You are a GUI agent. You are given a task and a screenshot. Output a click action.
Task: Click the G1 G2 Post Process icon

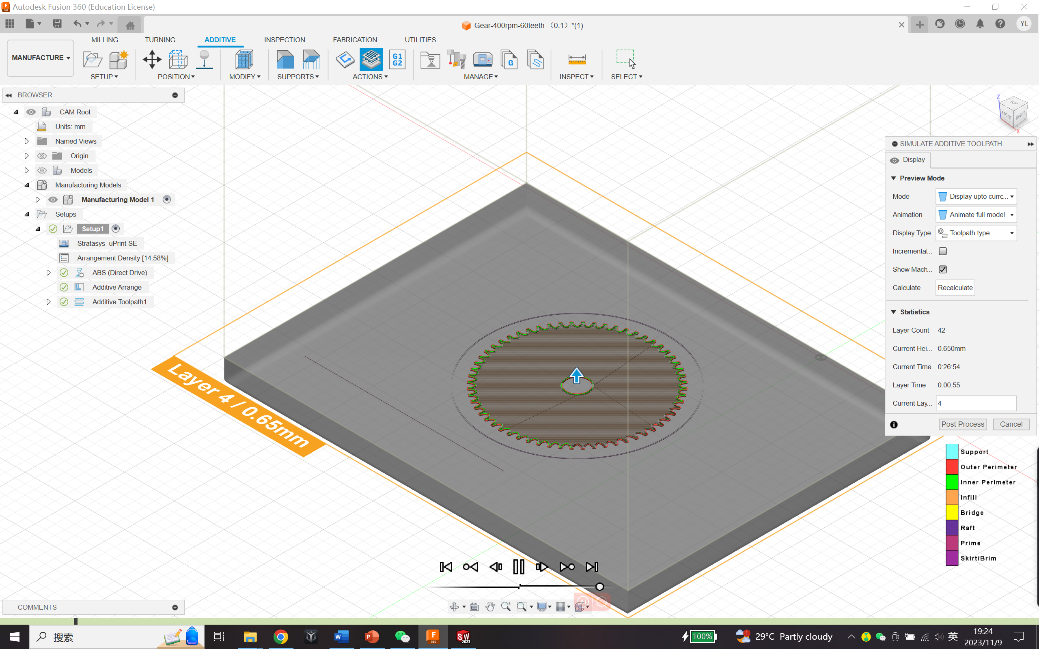coord(398,60)
